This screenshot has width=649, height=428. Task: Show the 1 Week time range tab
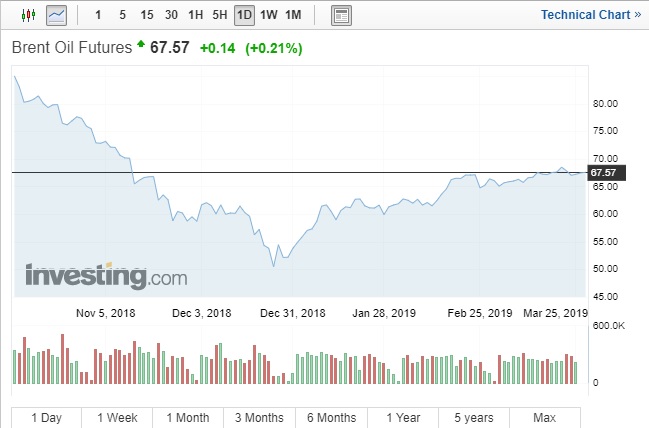(118, 417)
